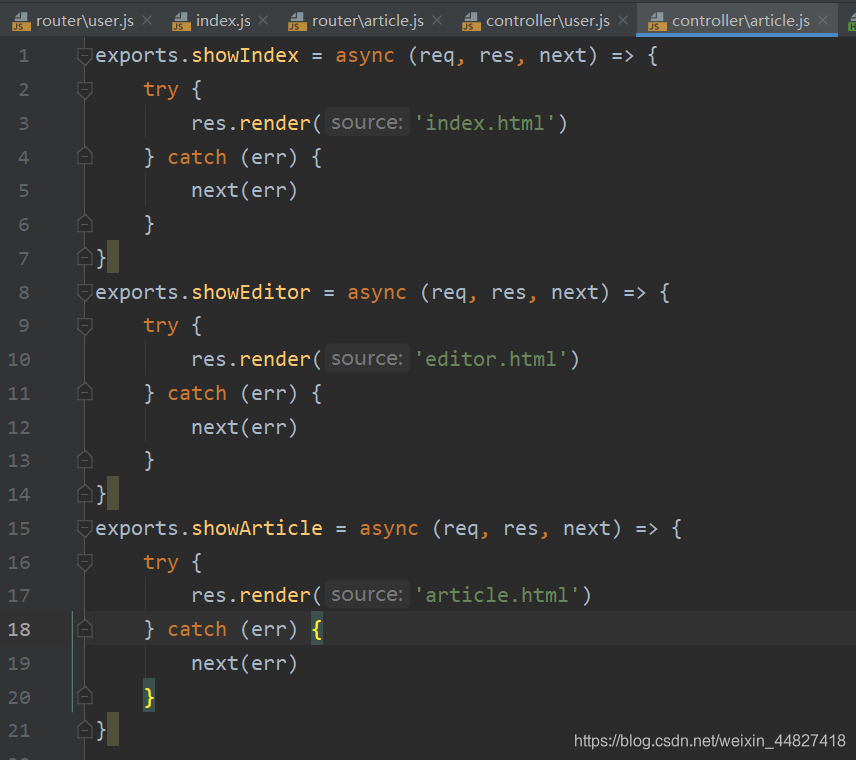
Task: Click the highlighted closing brace on line 20
Action: pos(149,697)
